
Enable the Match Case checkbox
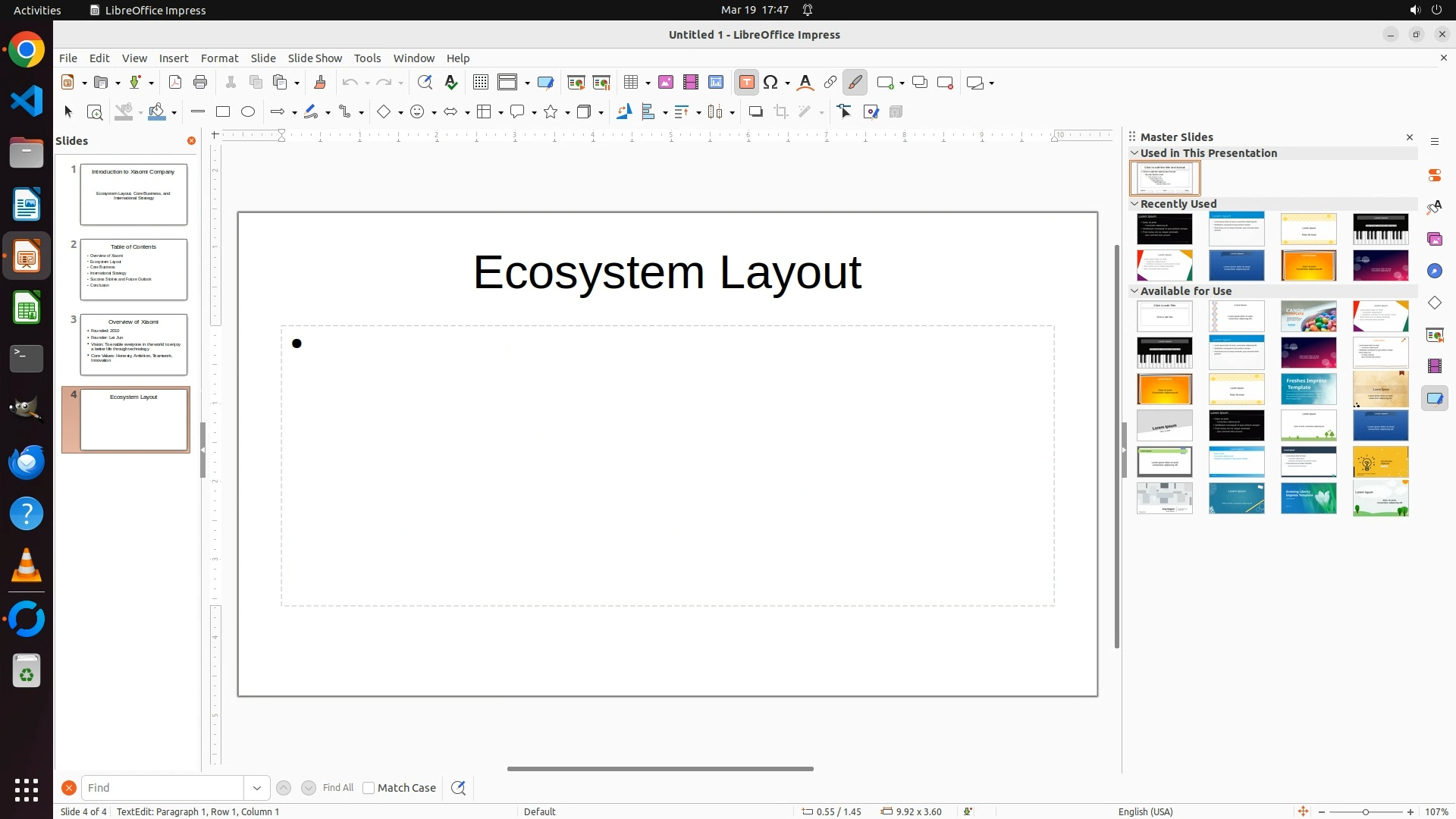369,788
